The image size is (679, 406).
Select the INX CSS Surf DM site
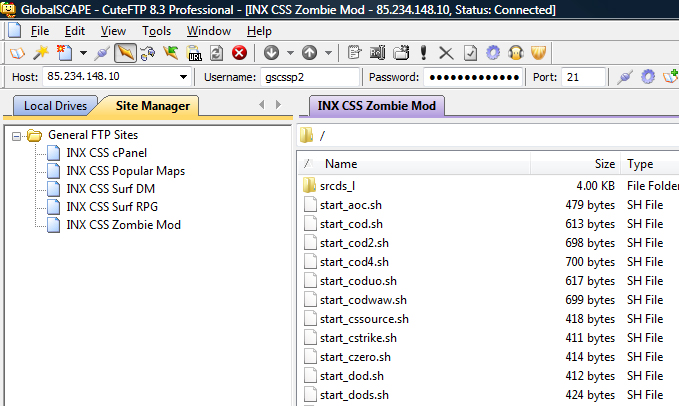[x=110, y=189]
